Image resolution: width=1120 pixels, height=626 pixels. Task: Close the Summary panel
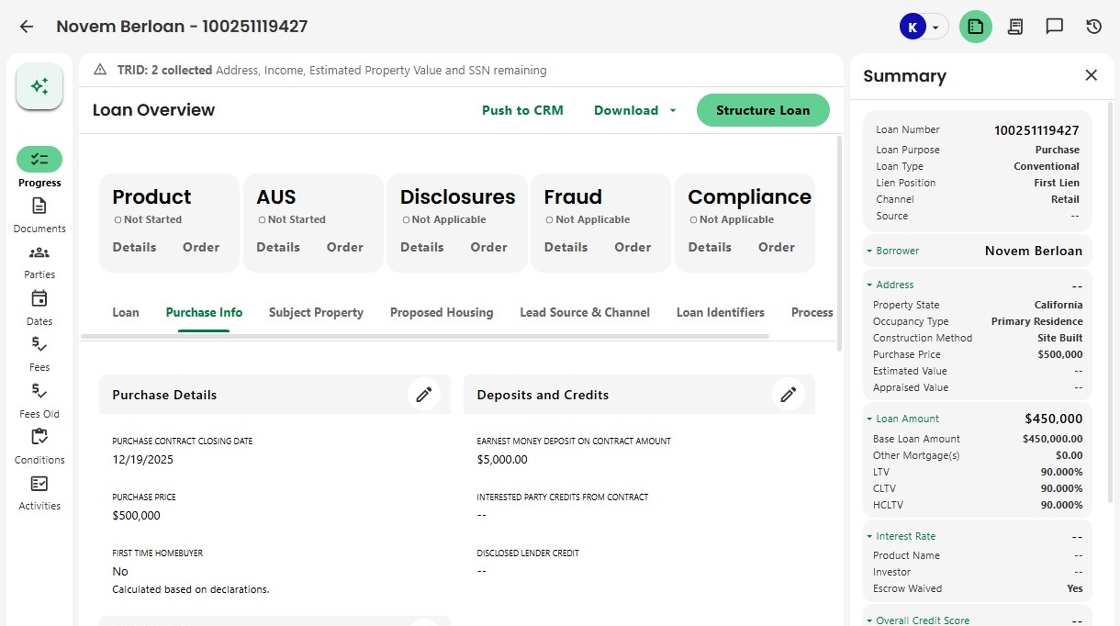click(1091, 75)
